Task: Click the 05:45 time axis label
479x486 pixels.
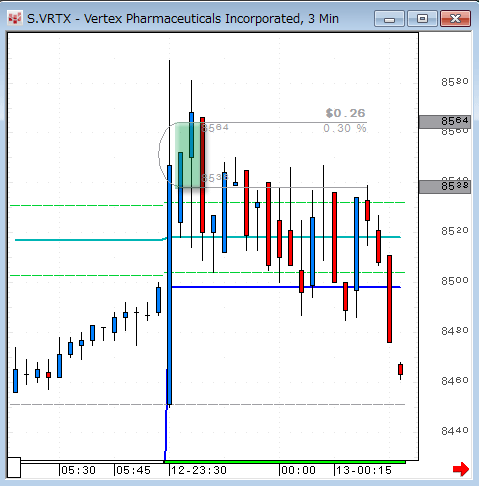Action: coord(133,470)
